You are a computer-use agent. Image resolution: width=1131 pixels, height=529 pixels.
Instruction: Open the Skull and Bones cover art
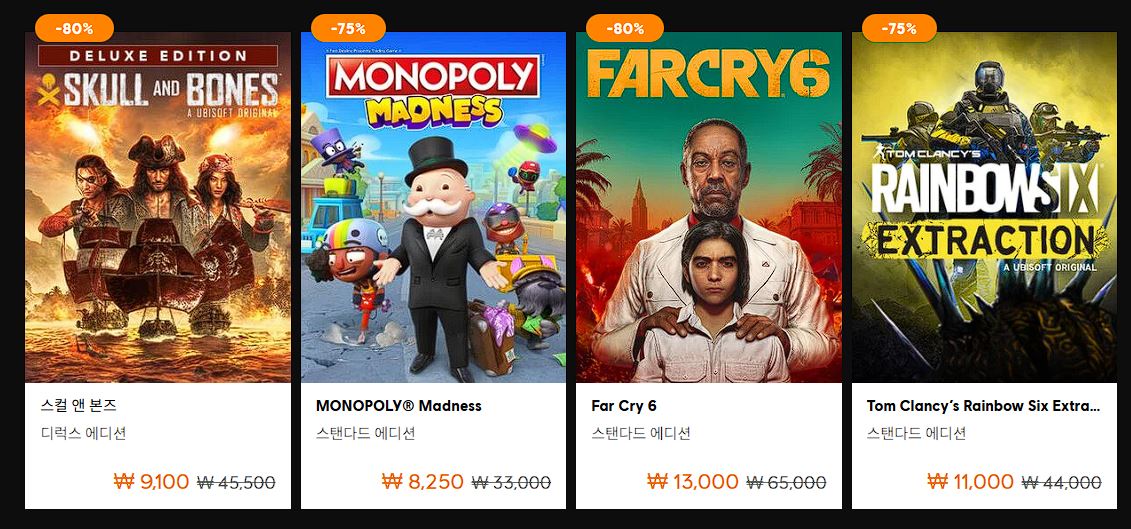(158, 207)
